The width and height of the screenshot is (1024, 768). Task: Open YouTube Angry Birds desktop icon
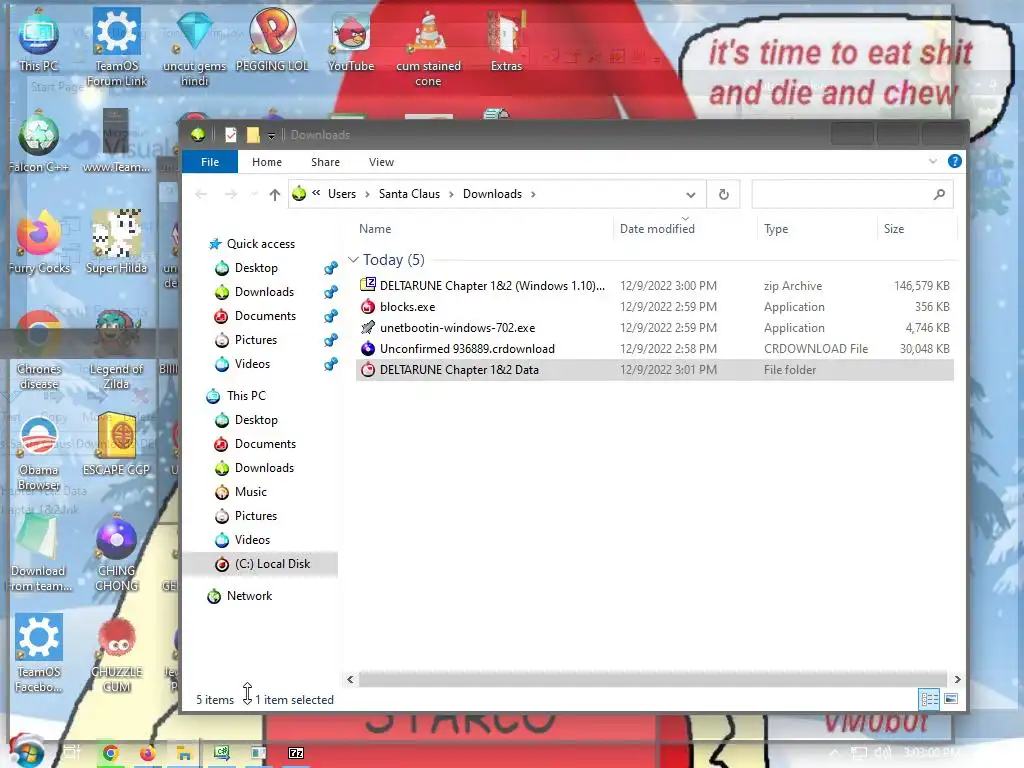coord(351,42)
